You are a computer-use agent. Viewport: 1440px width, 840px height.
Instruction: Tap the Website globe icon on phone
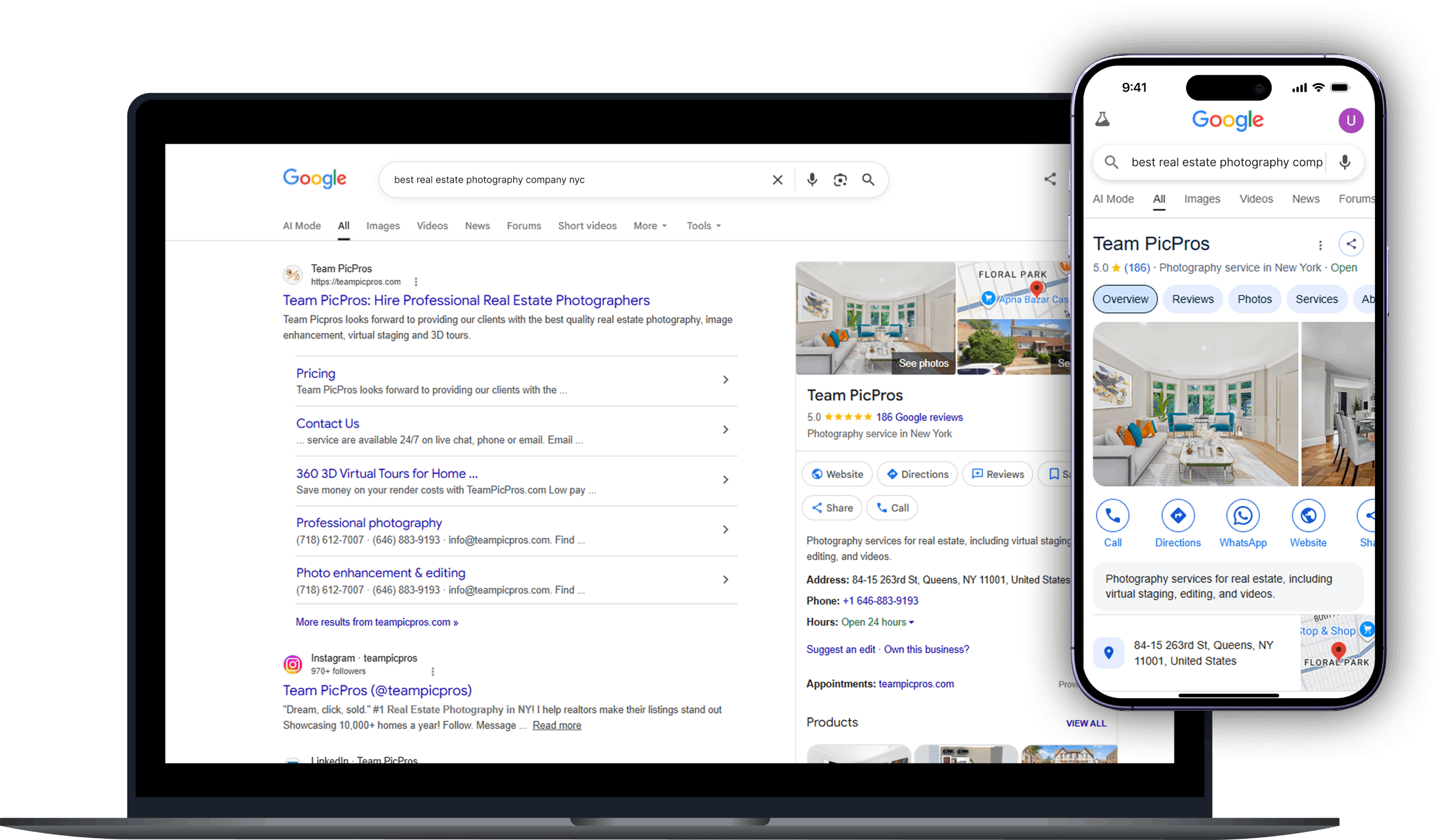pos(1308,516)
